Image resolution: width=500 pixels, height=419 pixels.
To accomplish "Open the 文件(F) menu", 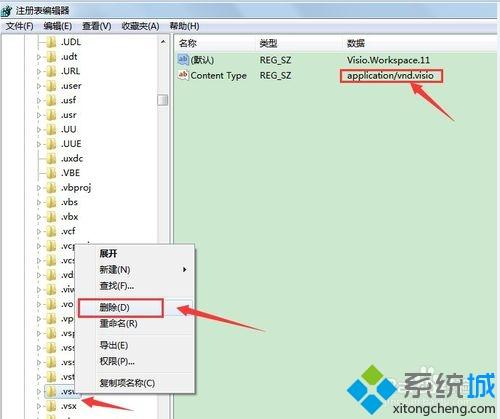I will (19, 26).
